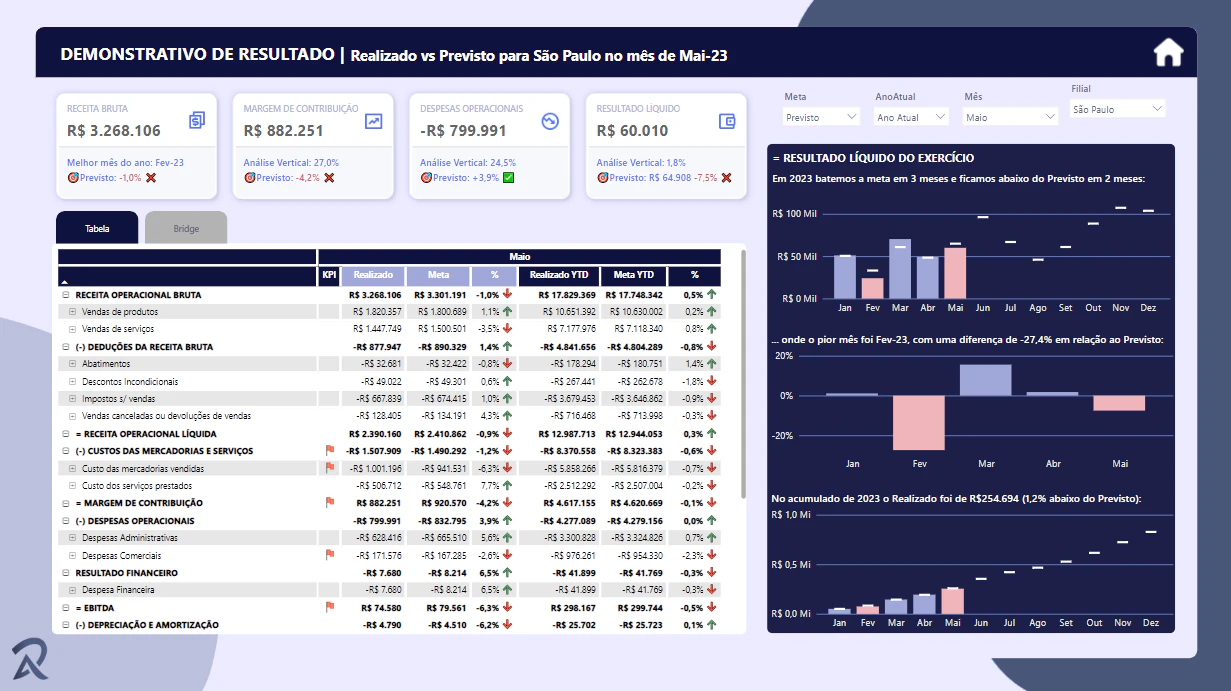Click the KPI flag on Custos das Mercadorias e Serviços row
Screen dimensions: 1231x691
[x=329, y=450]
